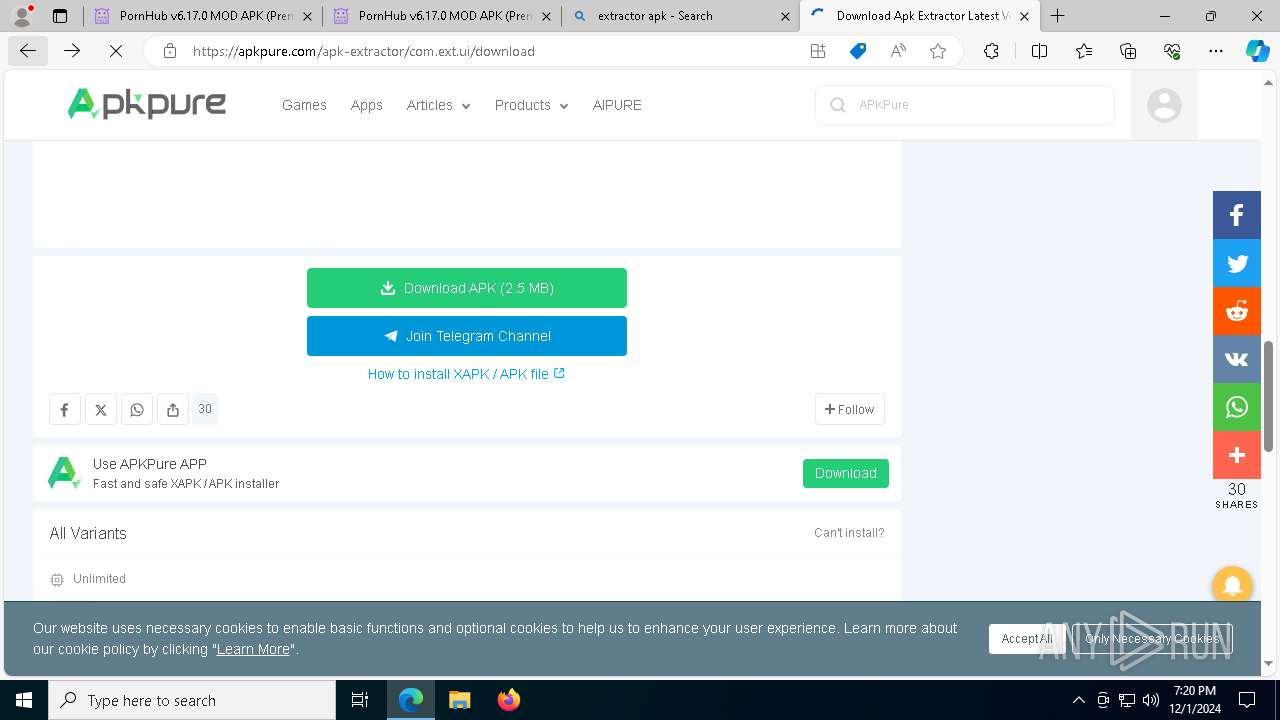Click the share count 30

coord(205,409)
